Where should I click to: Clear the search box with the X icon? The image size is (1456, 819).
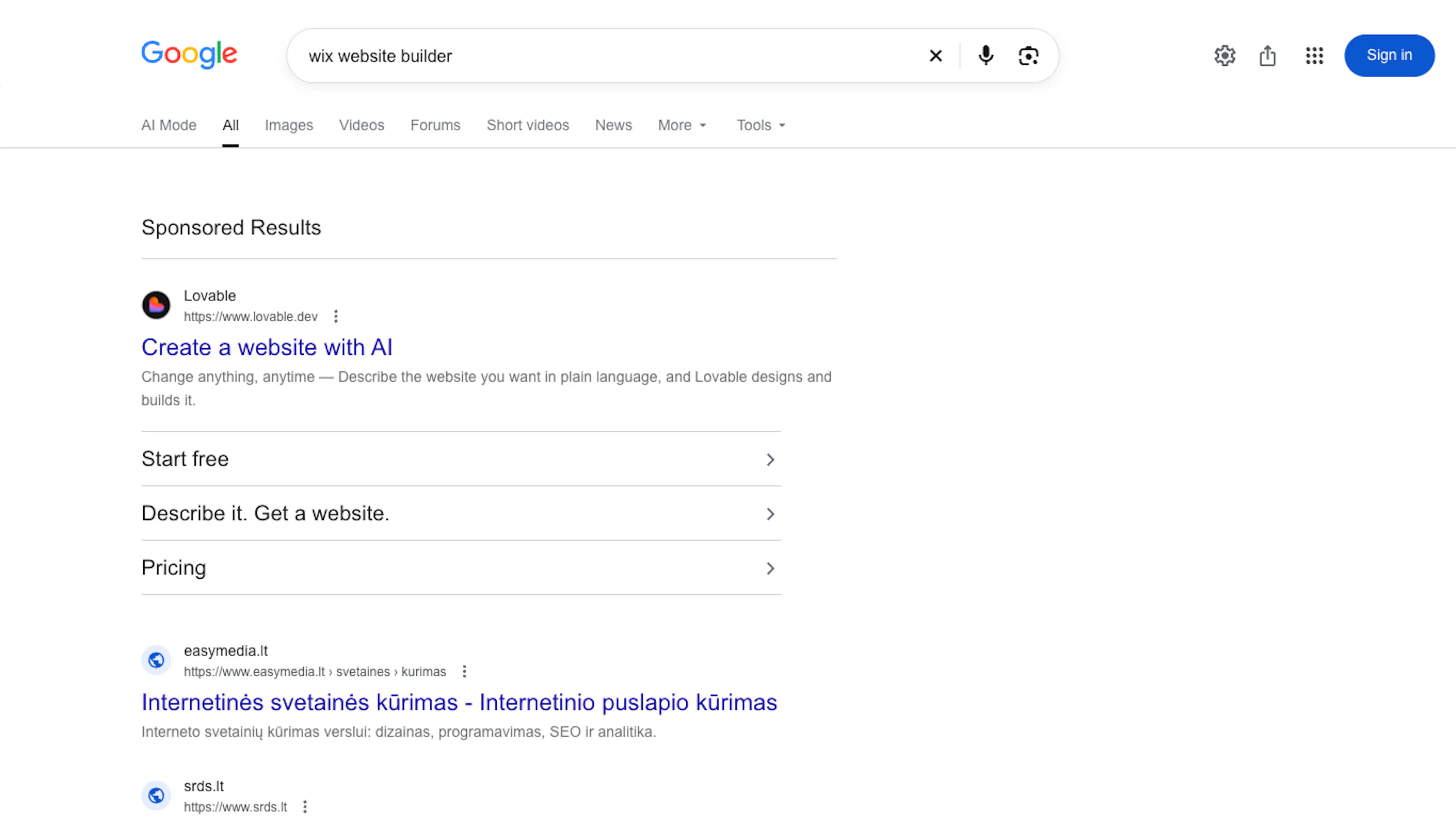click(935, 55)
